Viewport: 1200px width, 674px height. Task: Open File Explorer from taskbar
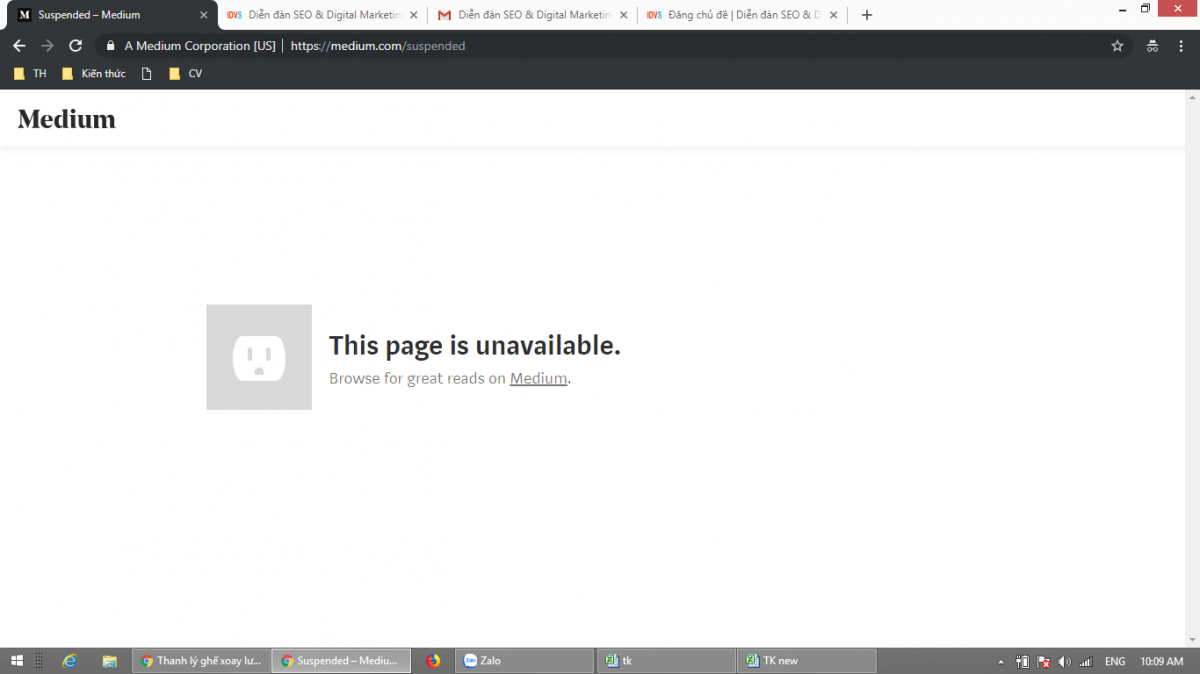click(110, 661)
